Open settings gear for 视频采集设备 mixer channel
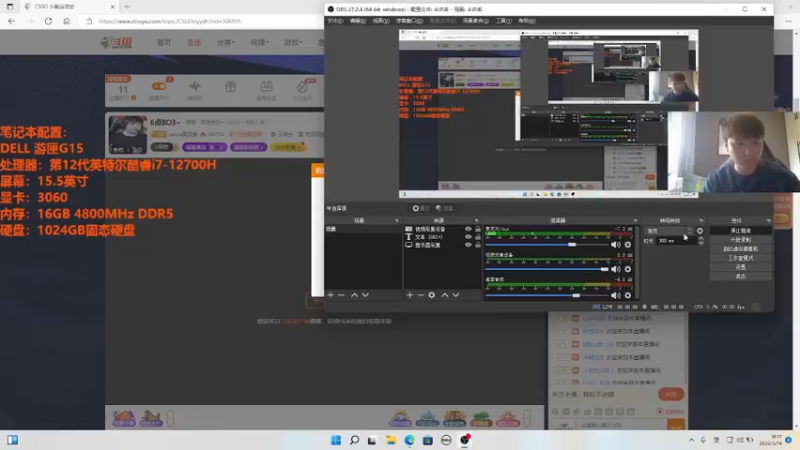This screenshot has width=800, height=450. (628, 269)
